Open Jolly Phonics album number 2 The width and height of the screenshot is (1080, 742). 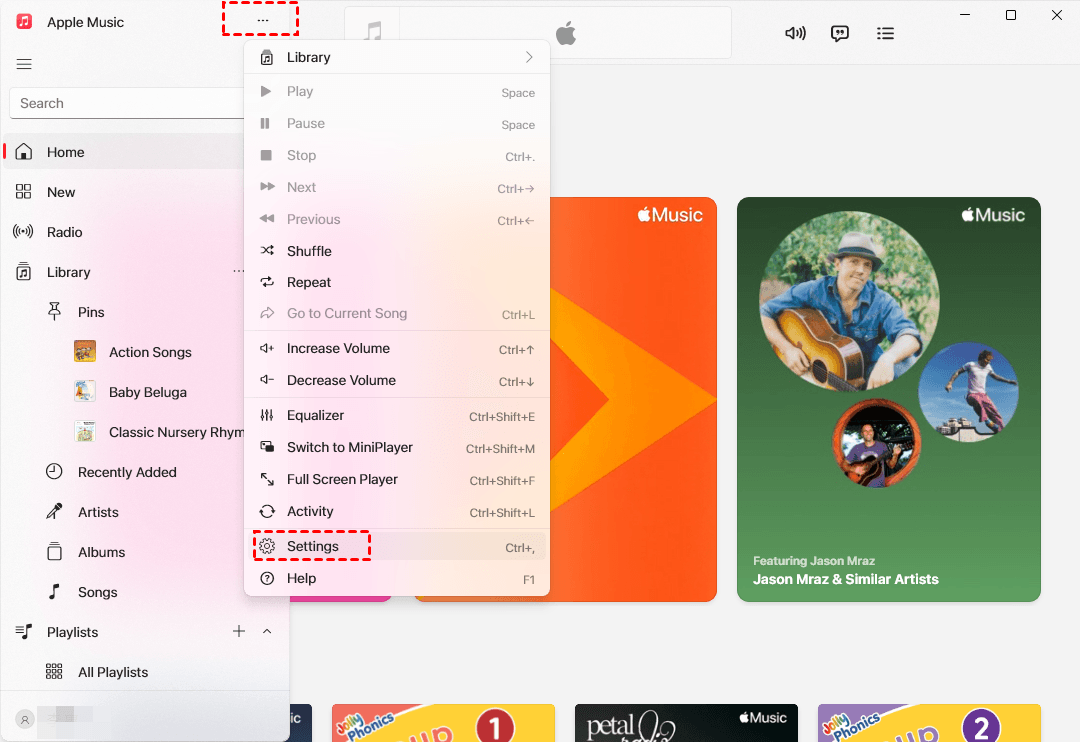pos(929,723)
